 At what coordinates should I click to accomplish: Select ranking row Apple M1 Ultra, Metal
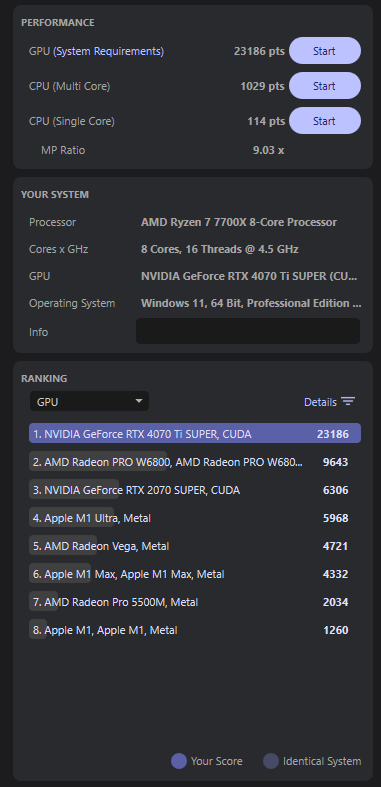coord(195,518)
